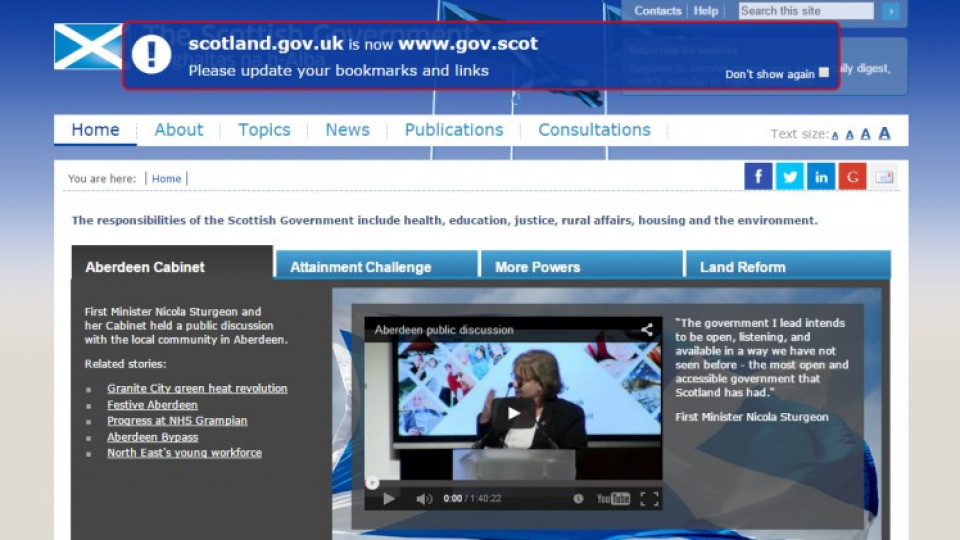Click the video progress bar scrubber

point(372,483)
